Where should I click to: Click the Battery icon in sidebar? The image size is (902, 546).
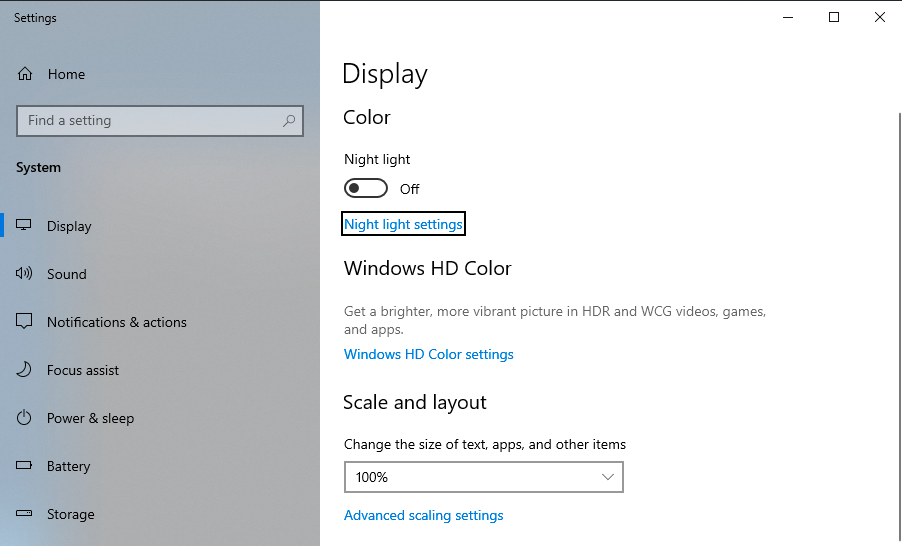tap(25, 466)
